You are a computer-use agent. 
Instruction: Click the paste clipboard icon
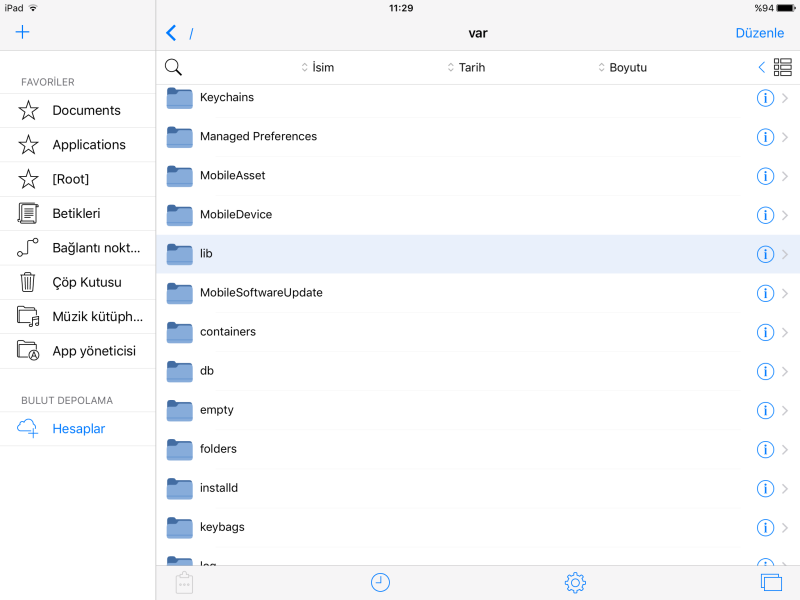point(184,582)
